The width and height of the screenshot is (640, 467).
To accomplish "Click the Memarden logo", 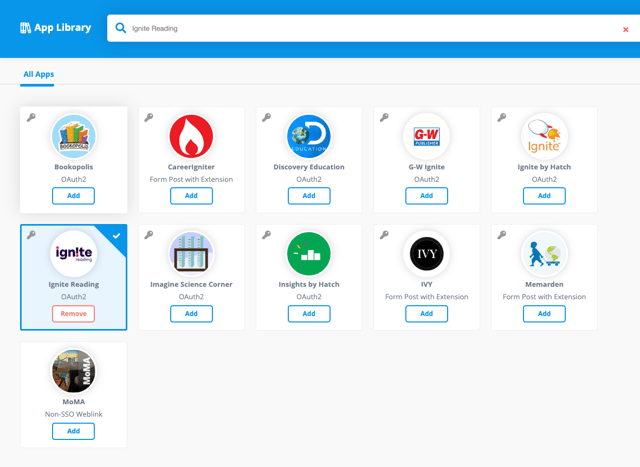I will 544,254.
